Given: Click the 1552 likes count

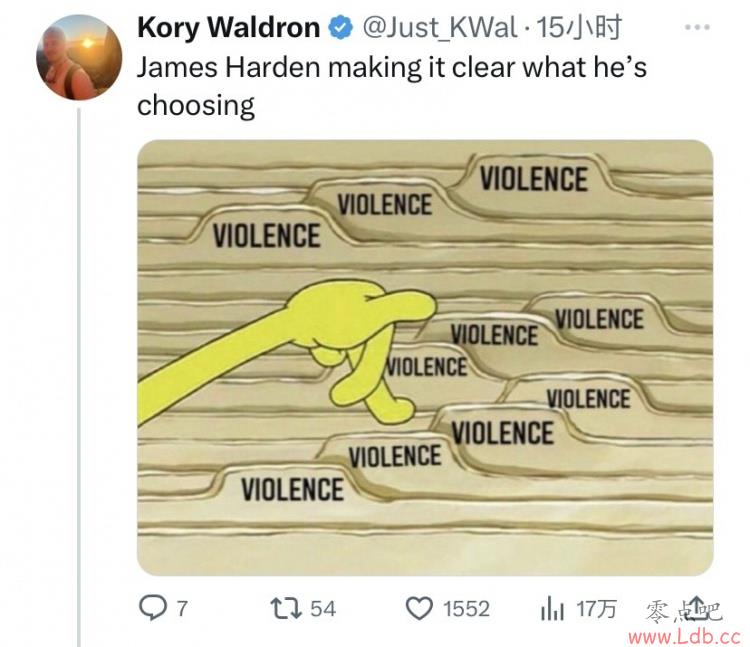Looking at the screenshot, I should [x=466, y=609].
